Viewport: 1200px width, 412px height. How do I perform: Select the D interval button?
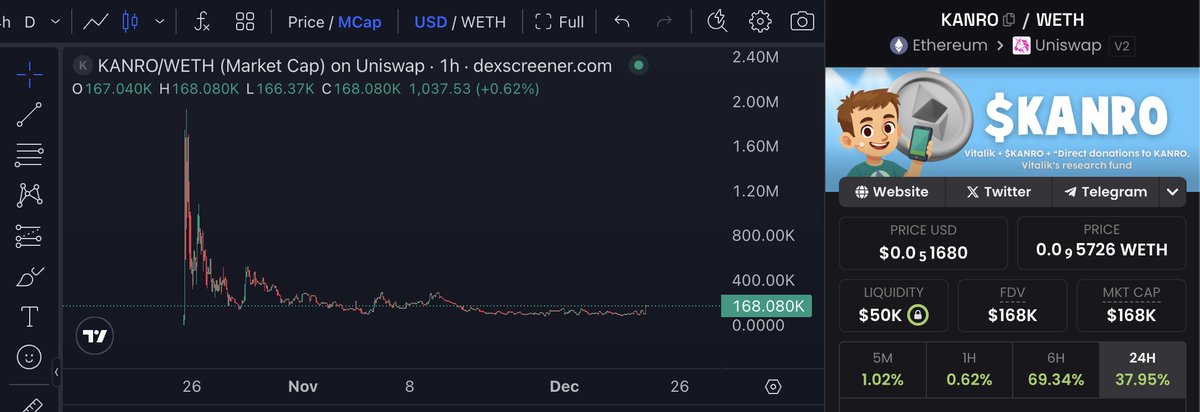click(x=29, y=21)
